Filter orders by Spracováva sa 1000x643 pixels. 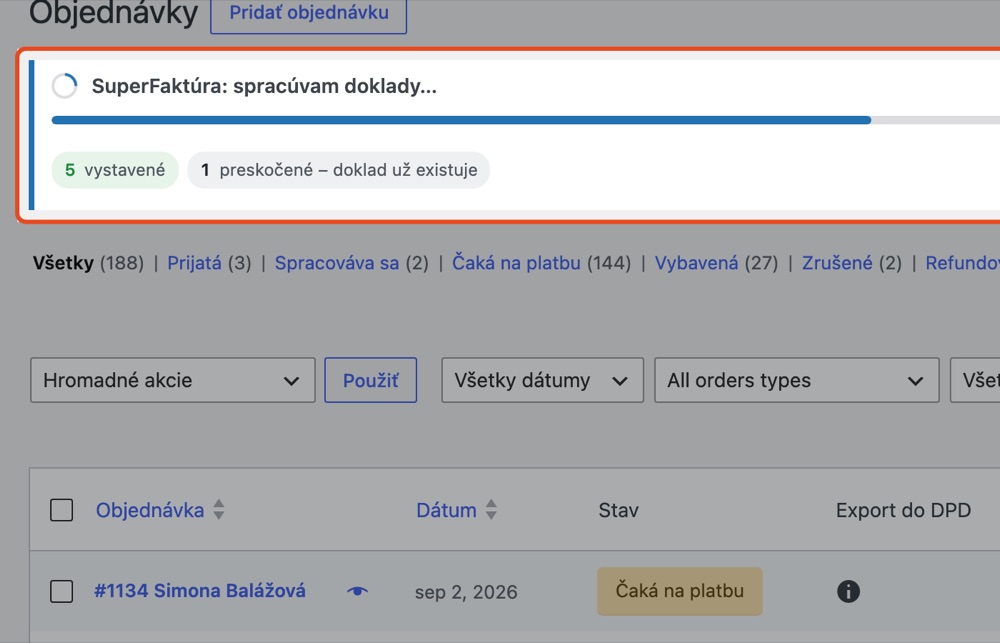(x=337, y=263)
